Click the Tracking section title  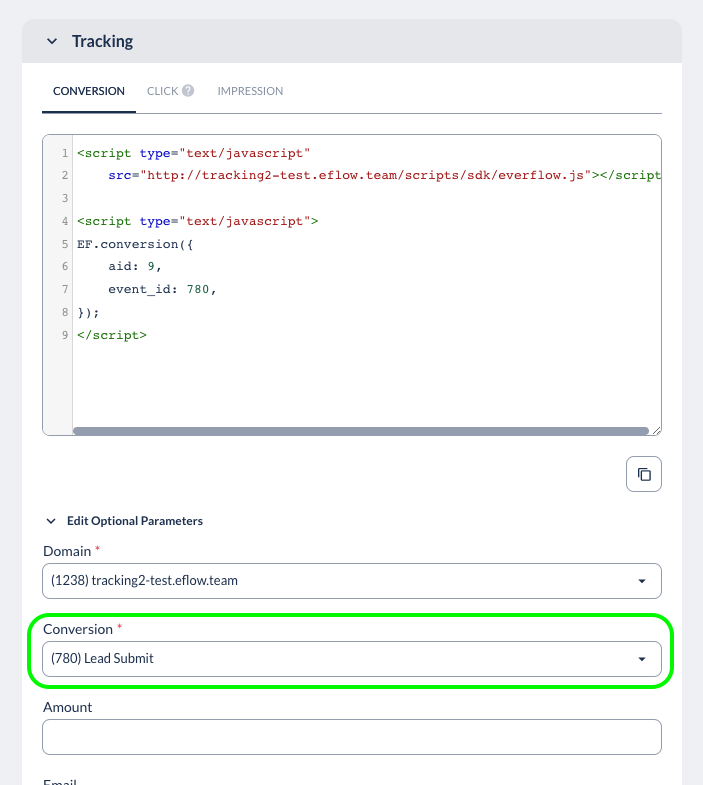click(x=103, y=41)
